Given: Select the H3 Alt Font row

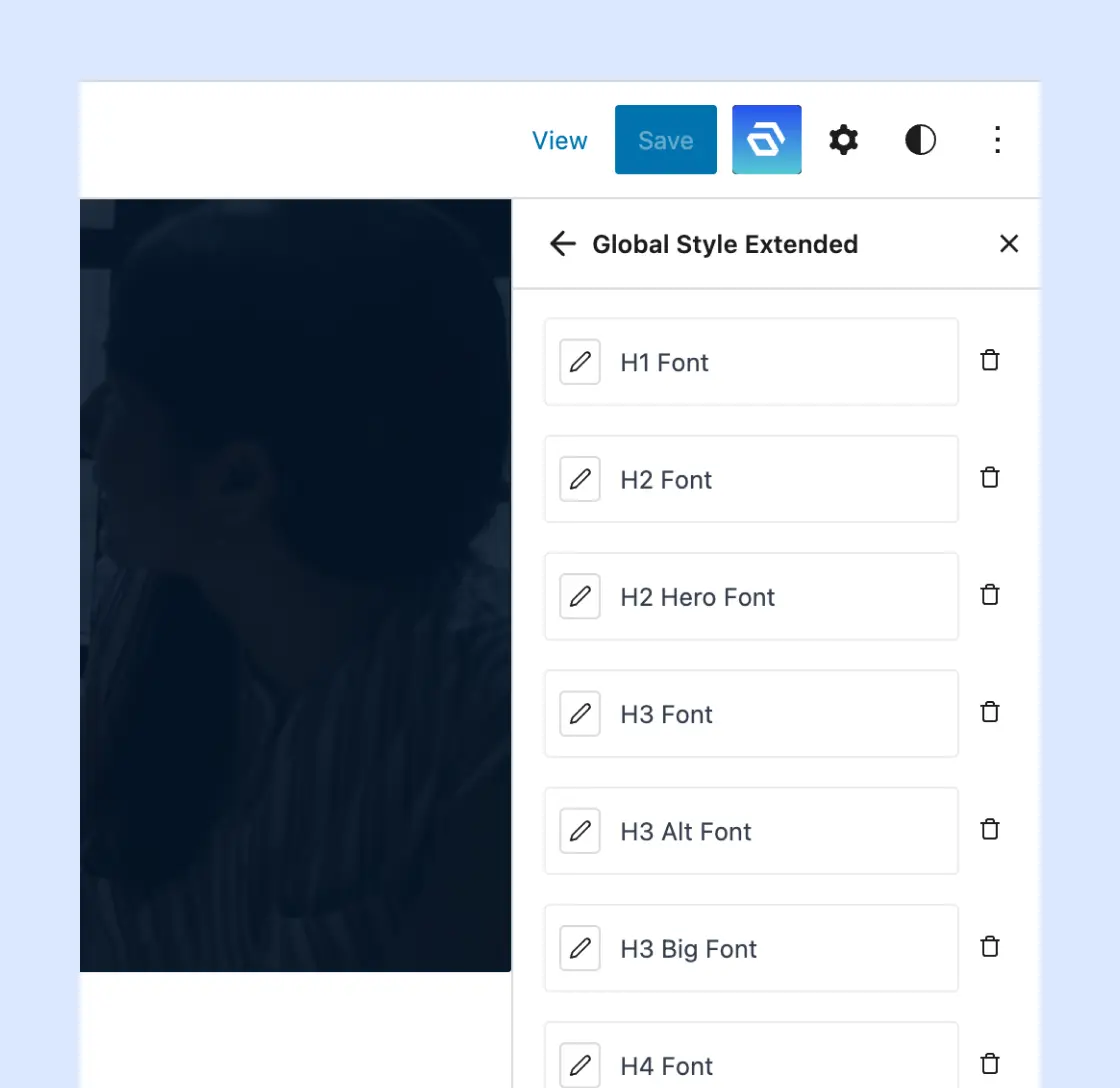Looking at the screenshot, I should [x=750, y=831].
